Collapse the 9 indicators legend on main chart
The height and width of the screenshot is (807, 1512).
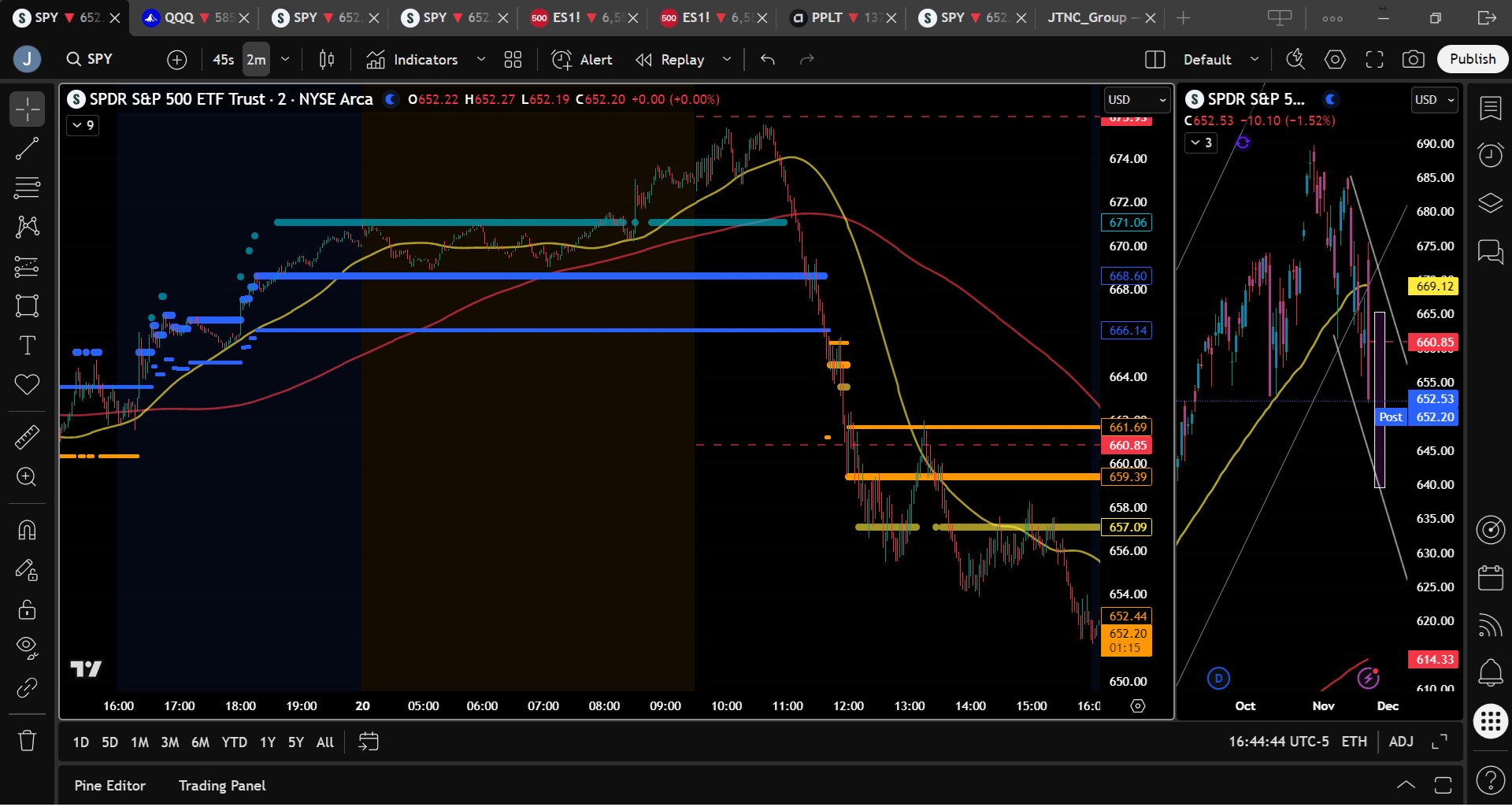83,125
